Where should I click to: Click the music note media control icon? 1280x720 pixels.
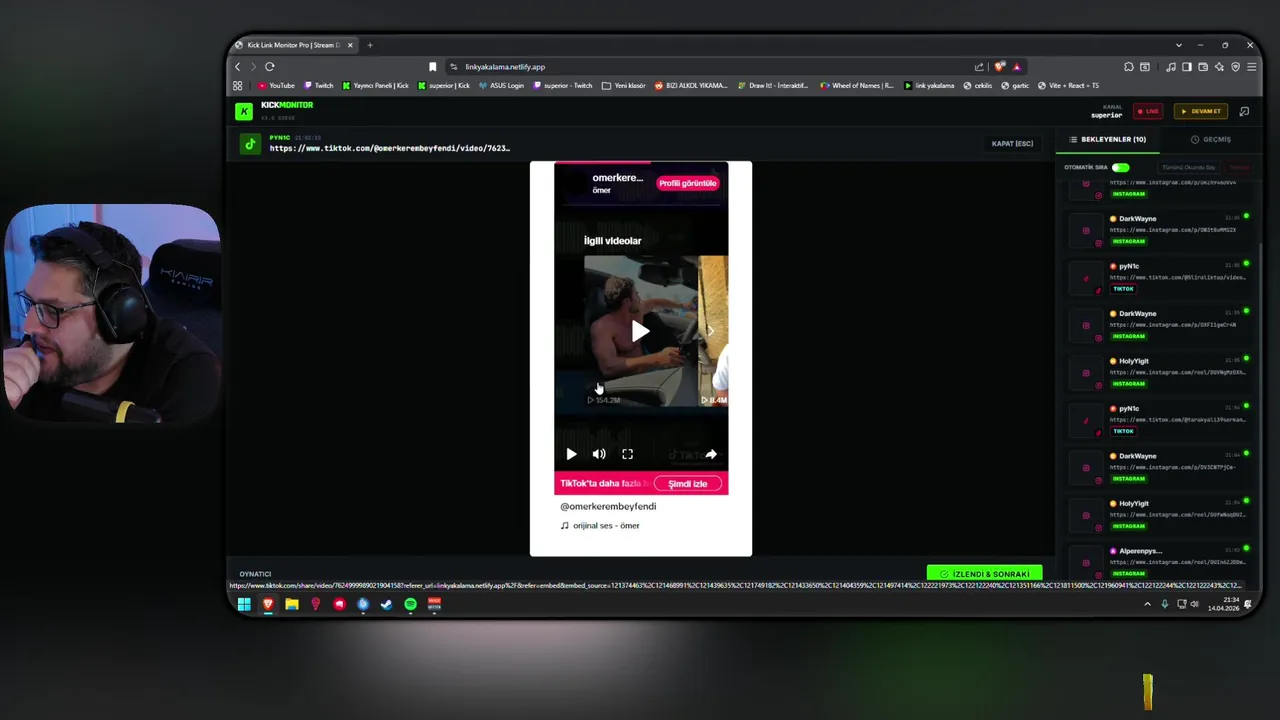pyautogui.click(x=1171, y=67)
